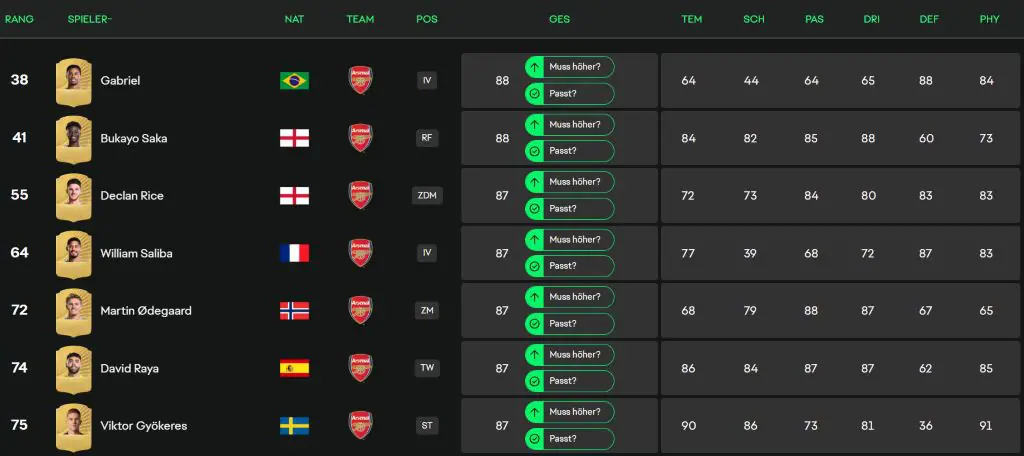Open David Raya's gold player card thumbnail

74,368
